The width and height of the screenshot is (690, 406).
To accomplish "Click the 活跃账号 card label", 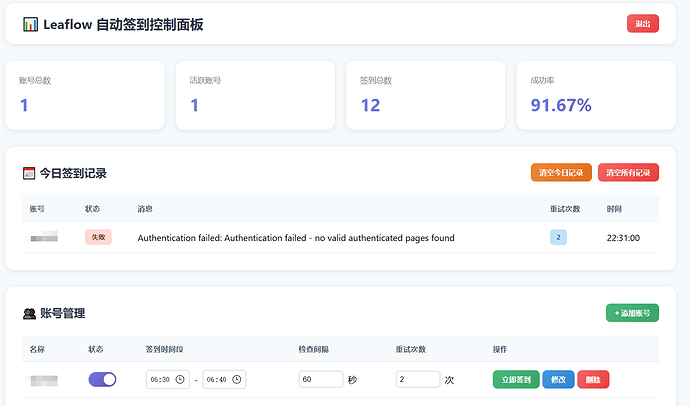I will [x=205, y=80].
